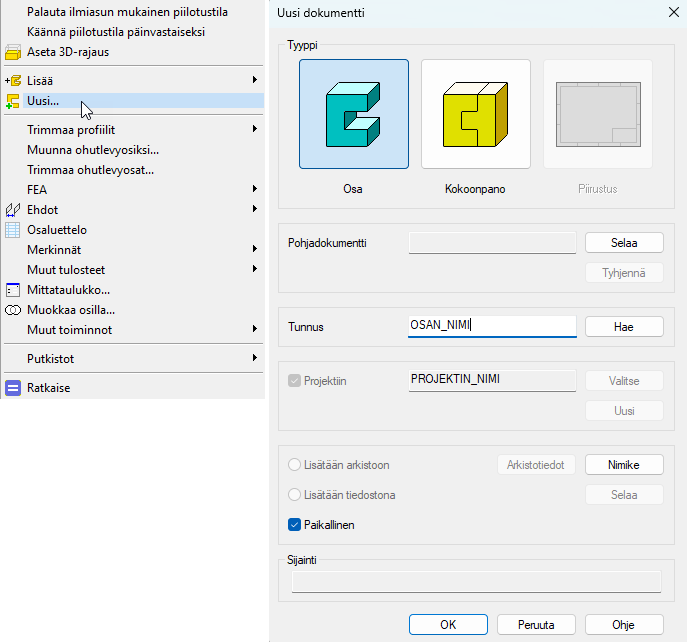Select the Lisätään tiedostona radio button
The height and width of the screenshot is (642, 687).
[295, 495]
